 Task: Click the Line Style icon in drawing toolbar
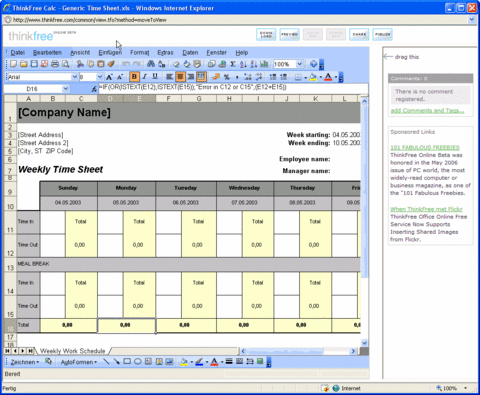(x=229, y=361)
